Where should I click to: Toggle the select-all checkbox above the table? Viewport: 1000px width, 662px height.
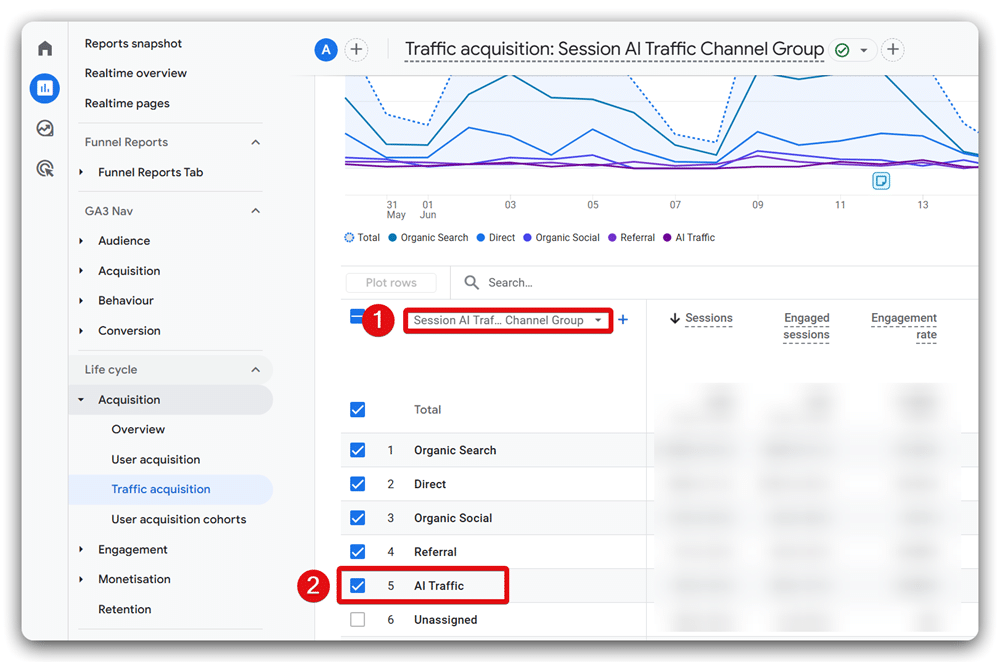click(x=358, y=315)
